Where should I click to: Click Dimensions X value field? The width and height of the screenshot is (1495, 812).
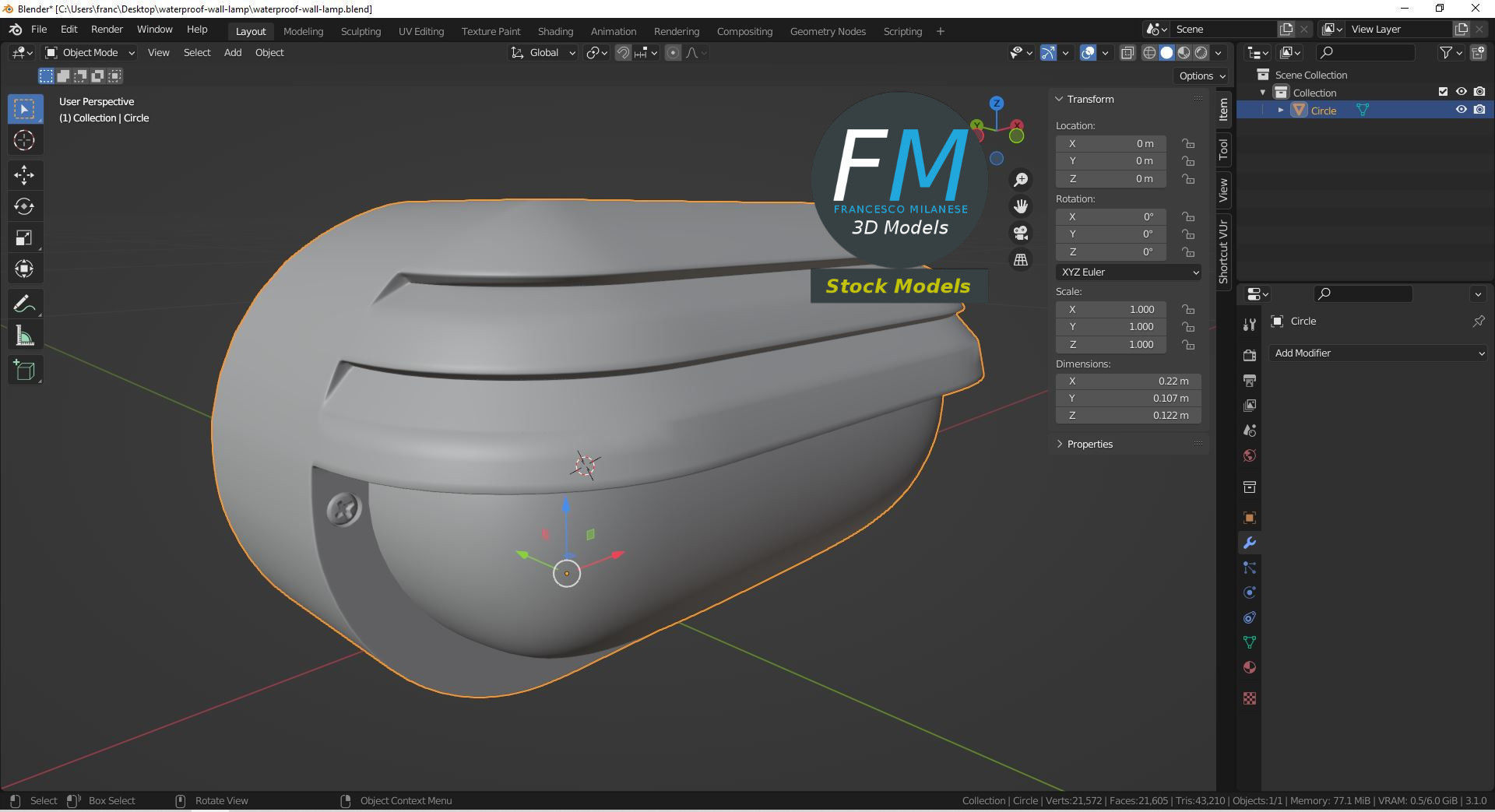click(1128, 381)
